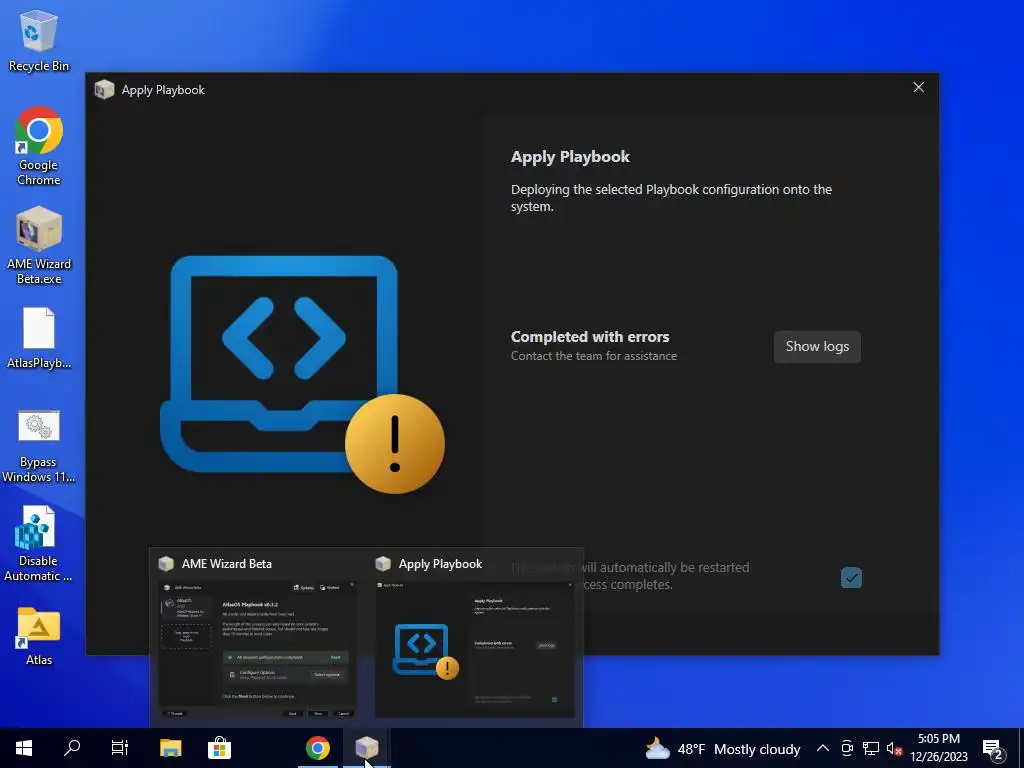The image size is (1024, 768).
Task: Open Task View on the taskbar
Action: 120,748
